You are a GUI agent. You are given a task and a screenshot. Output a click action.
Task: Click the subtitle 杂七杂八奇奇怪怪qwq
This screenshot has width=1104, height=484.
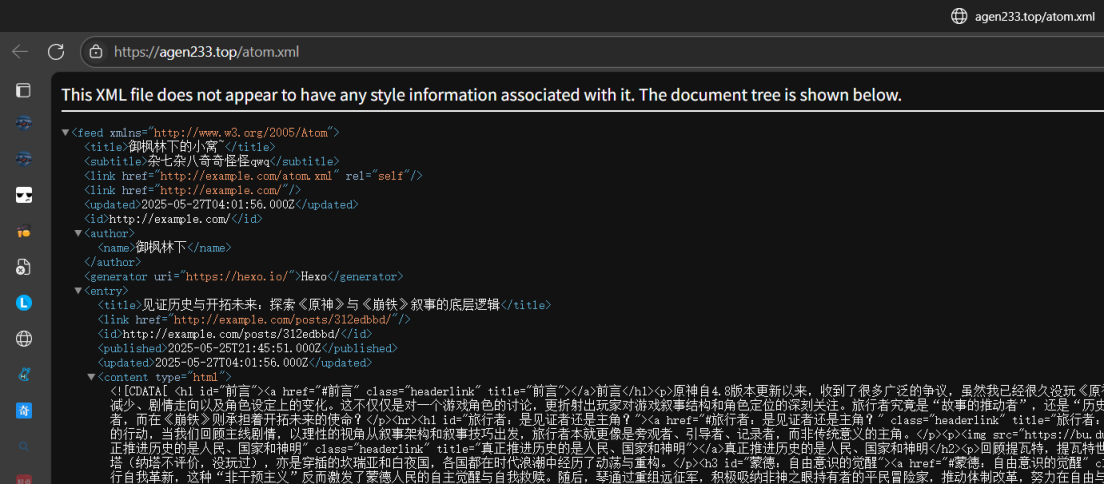click(208, 161)
